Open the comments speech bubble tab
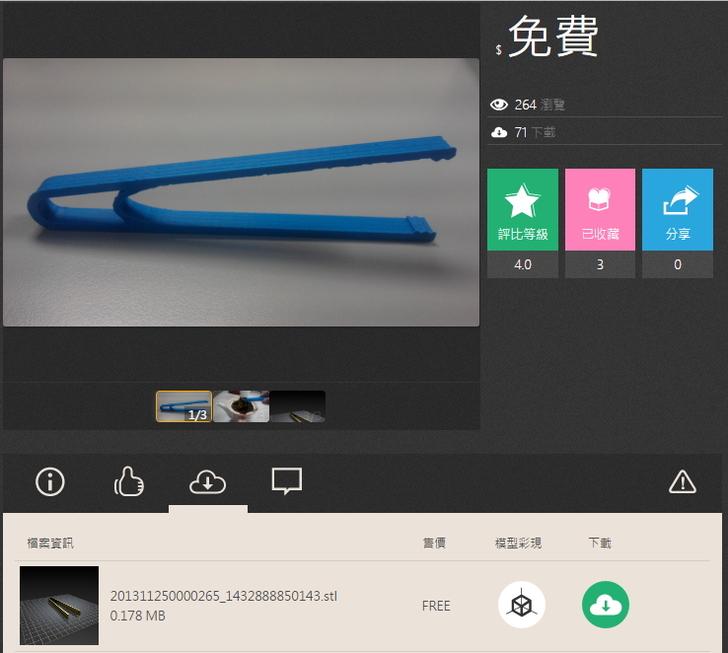Viewport: 728px width, 653px height. [x=286, y=481]
